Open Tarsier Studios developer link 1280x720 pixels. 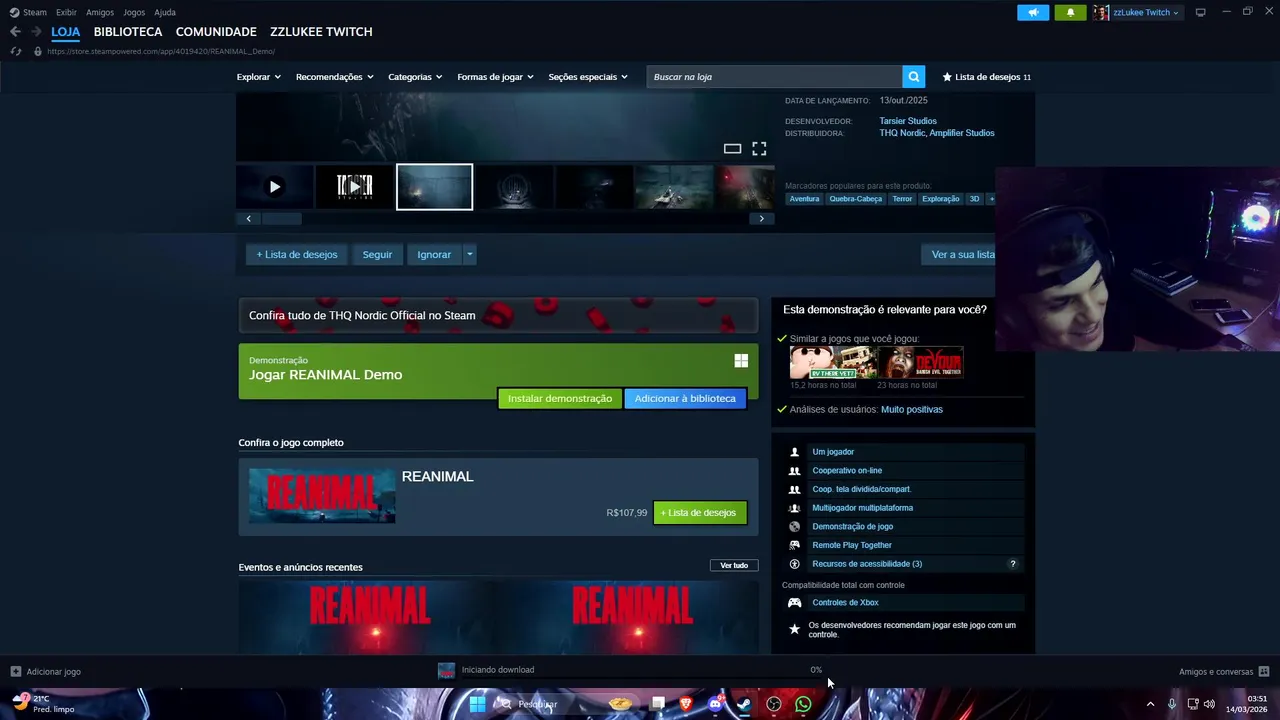(x=908, y=121)
